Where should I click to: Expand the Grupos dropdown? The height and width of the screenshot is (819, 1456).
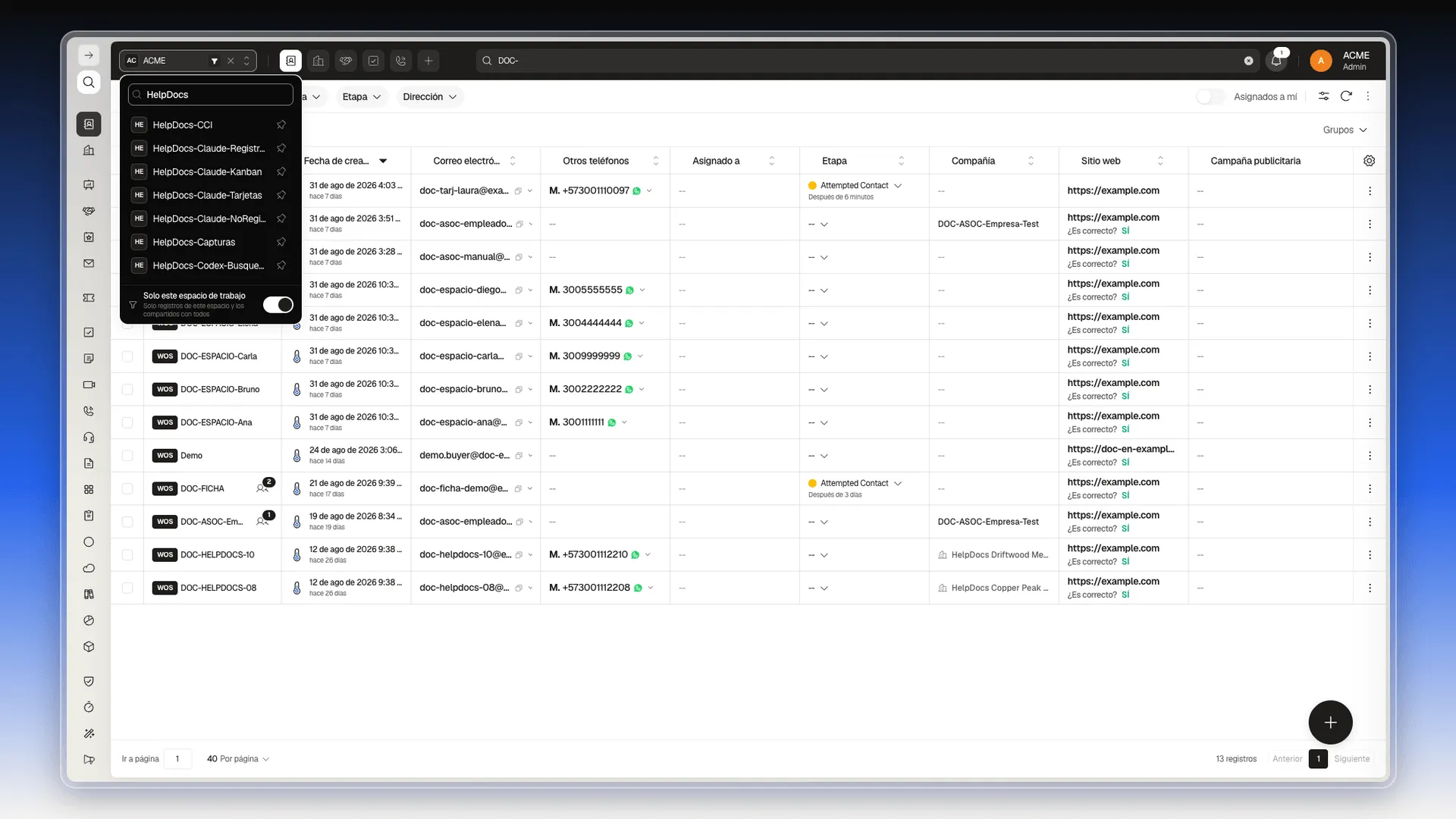tap(1345, 130)
